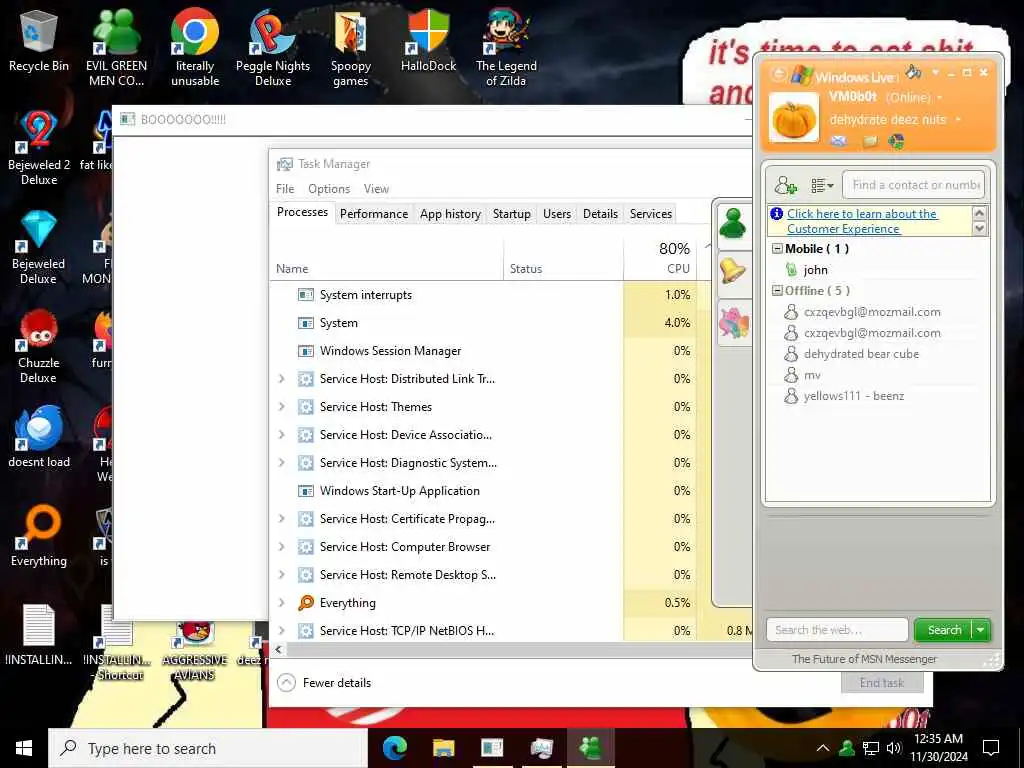
Task: Open the Messenger contact list view dropdown
Action: coord(822,186)
